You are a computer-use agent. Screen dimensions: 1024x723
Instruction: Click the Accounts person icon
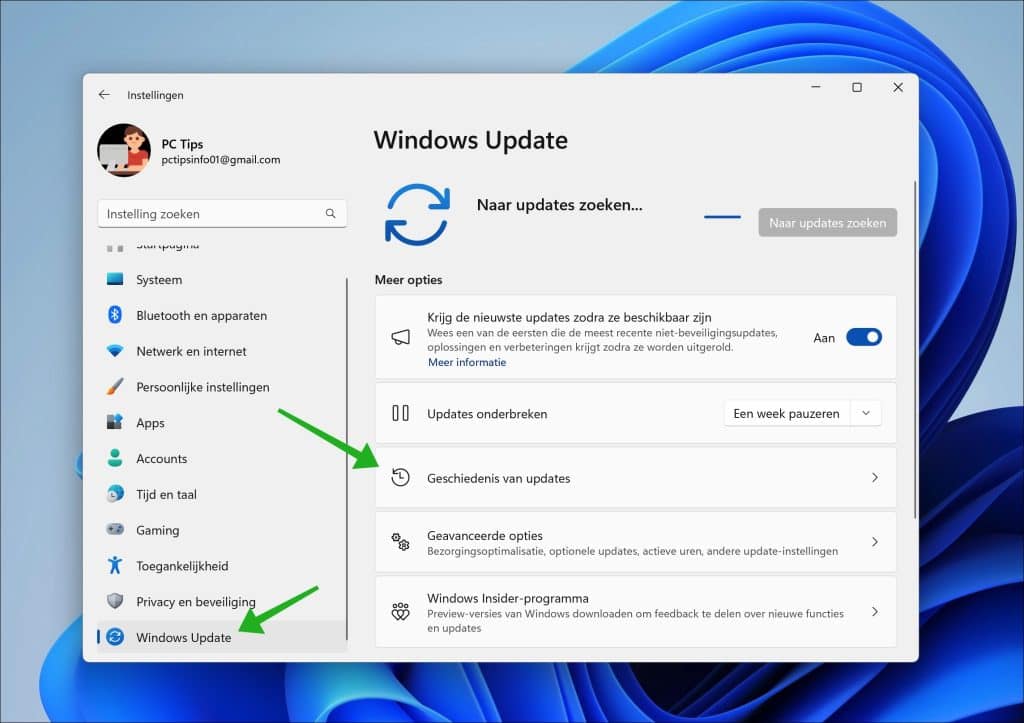point(115,458)
